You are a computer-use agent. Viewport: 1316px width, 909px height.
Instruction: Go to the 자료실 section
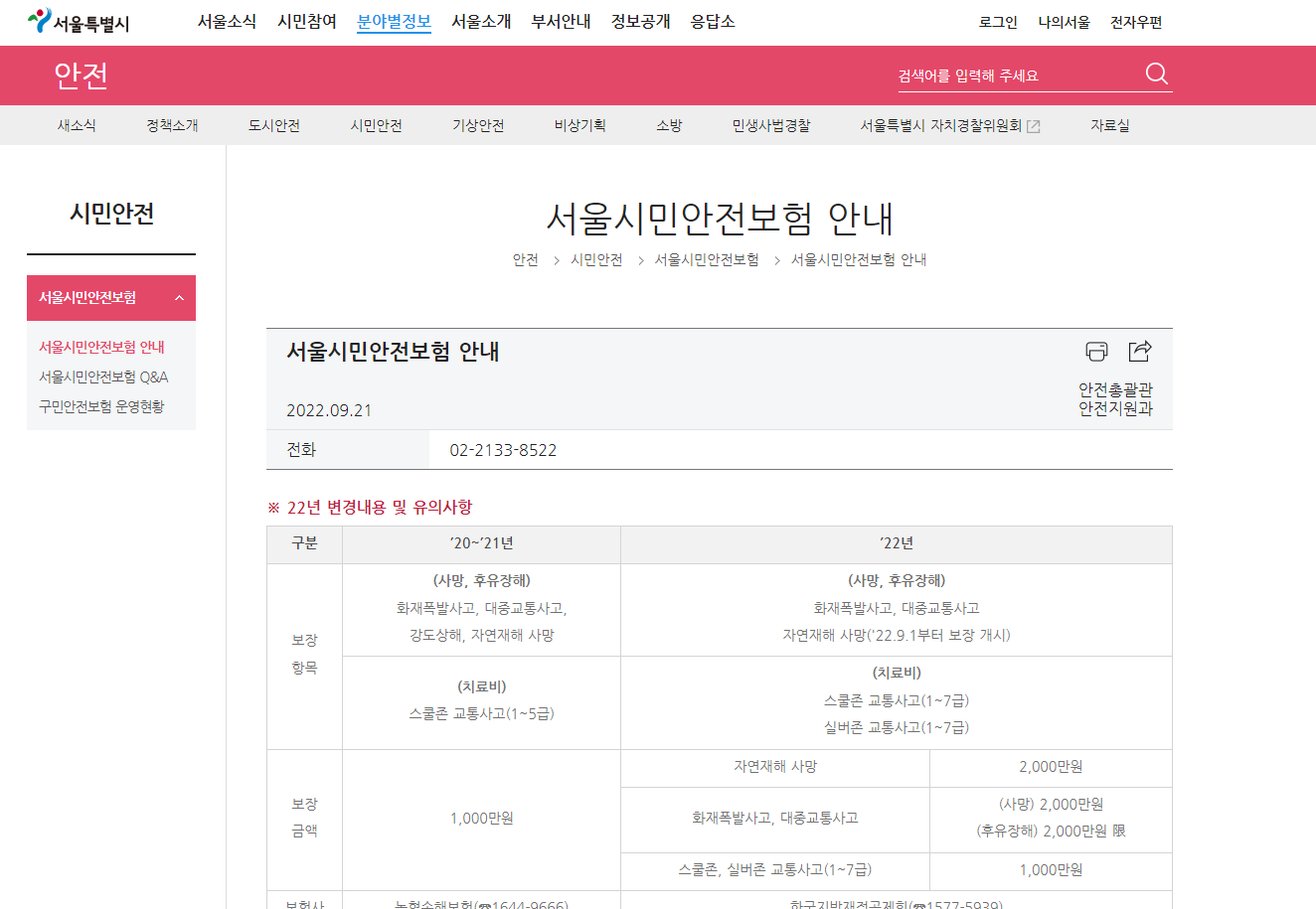pos(1108,124)
